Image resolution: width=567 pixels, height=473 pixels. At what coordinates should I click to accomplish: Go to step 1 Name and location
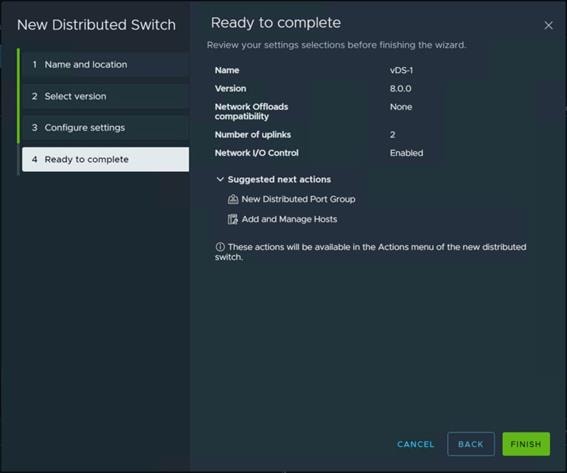(105, 65)
